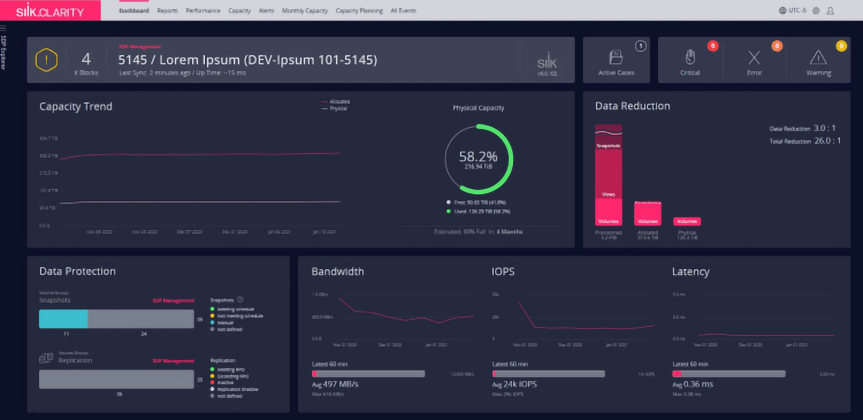Click the globe icon beside the bell
This screenshot has height=420, width=863.
[816, 11]
